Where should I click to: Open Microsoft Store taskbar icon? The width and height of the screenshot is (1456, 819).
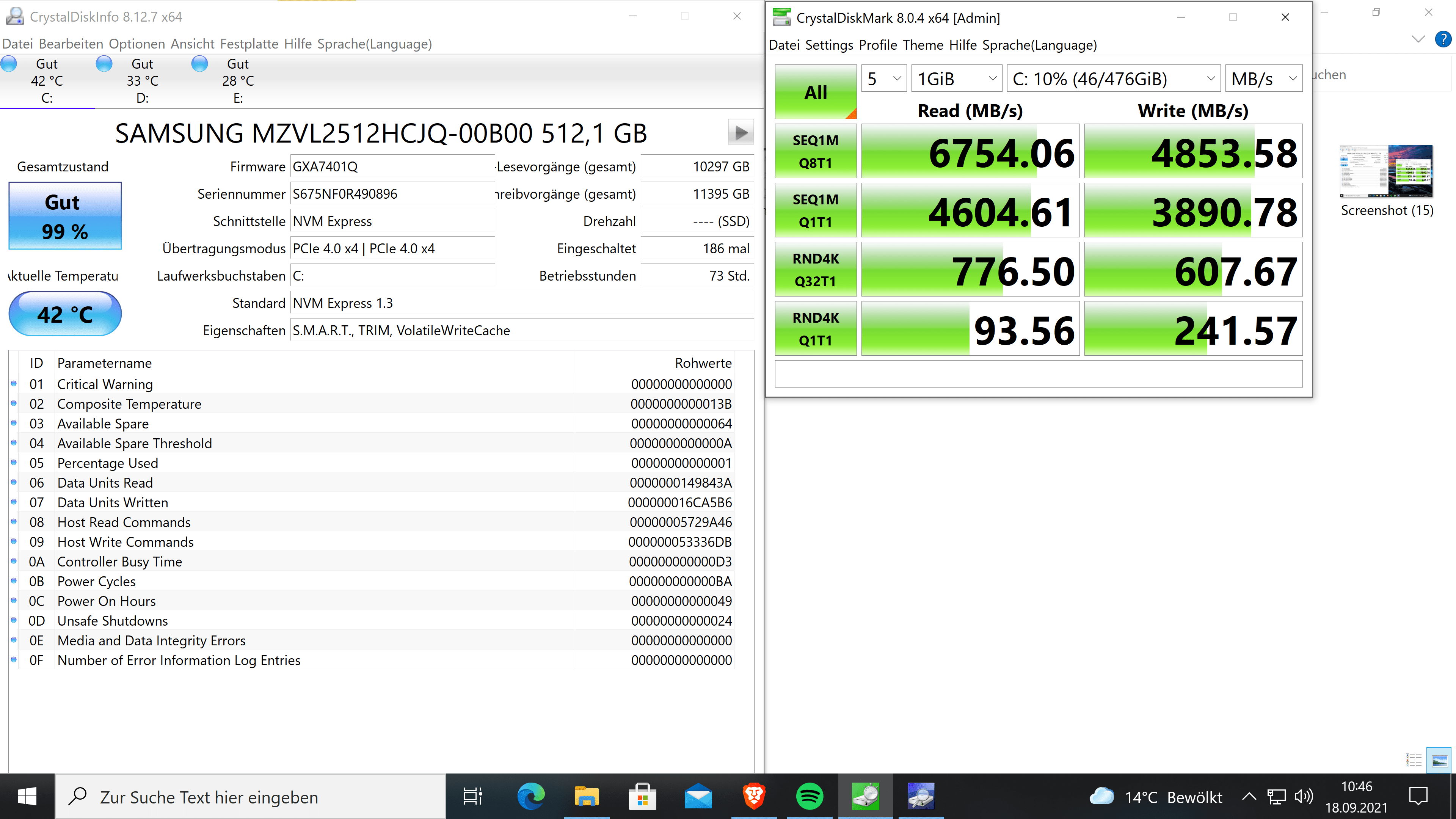click(x=642, y=796)
